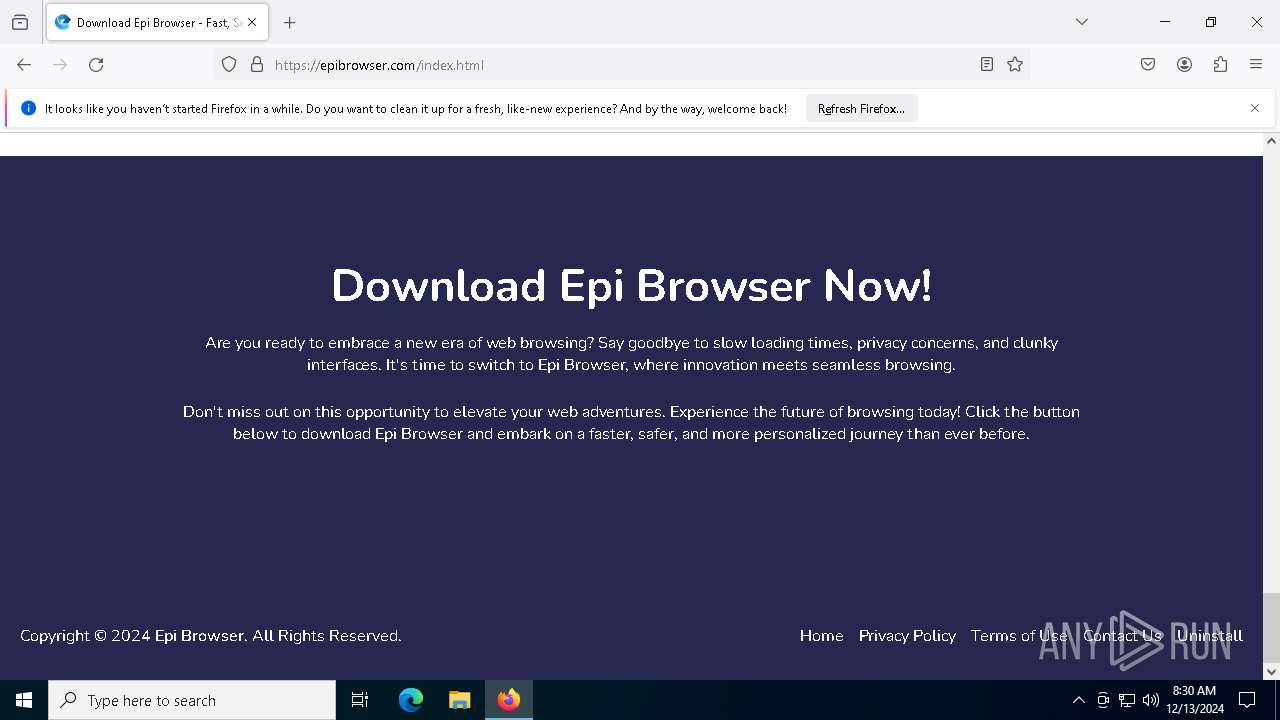Screen dimensions: 1280x720
Task: Focus the epibrowser.com address bar
Action: point(620,65)
